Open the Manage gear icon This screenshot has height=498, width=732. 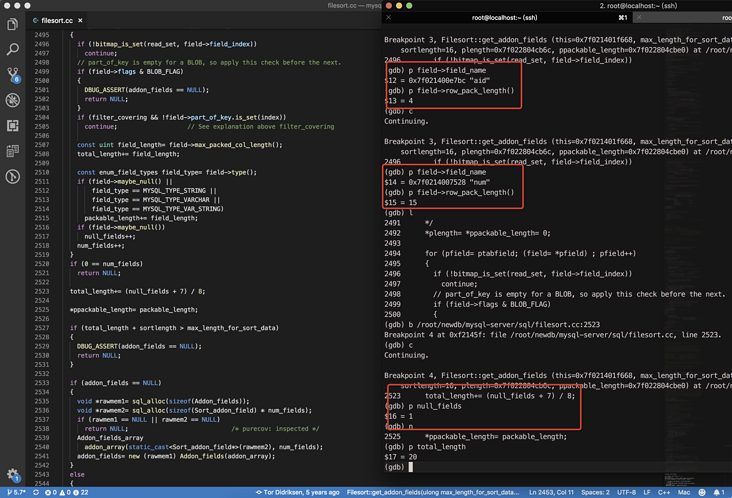[x=13, y=475]
